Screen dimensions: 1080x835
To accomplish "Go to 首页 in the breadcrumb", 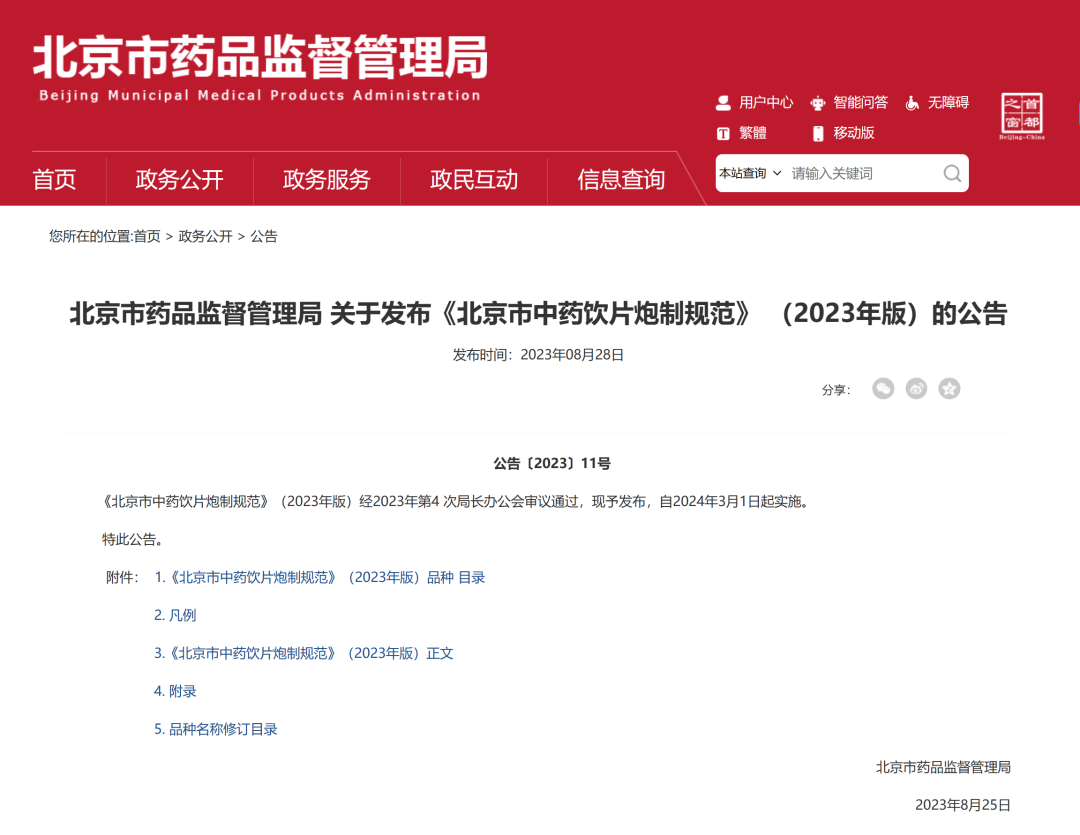I will tap(147, 236).
